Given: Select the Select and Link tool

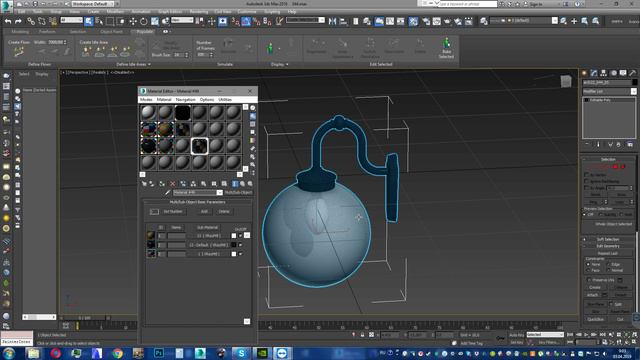Looking at the screenshot, I should (31, 21).
